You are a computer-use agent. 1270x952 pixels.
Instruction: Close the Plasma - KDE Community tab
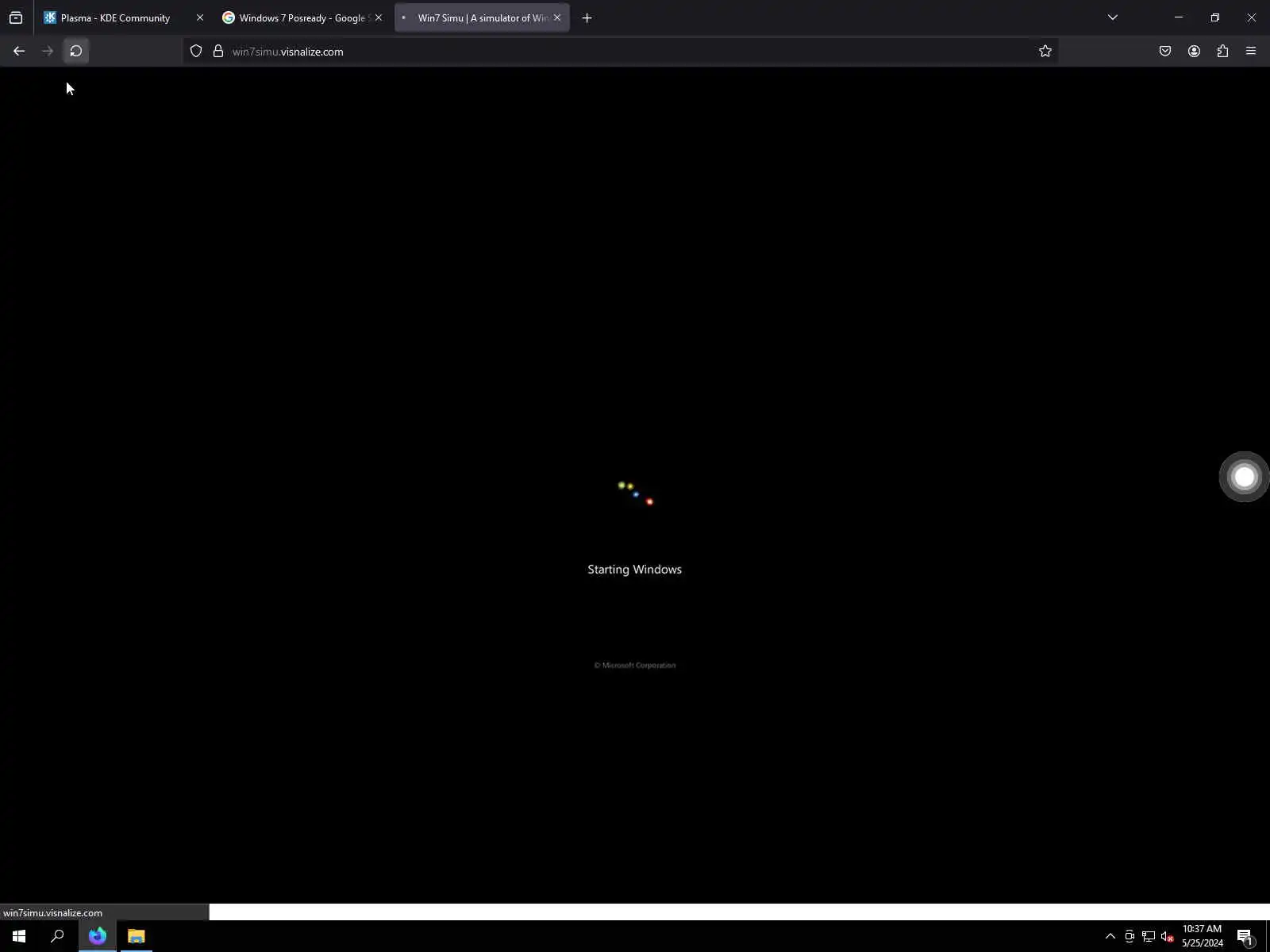(200, 17)
